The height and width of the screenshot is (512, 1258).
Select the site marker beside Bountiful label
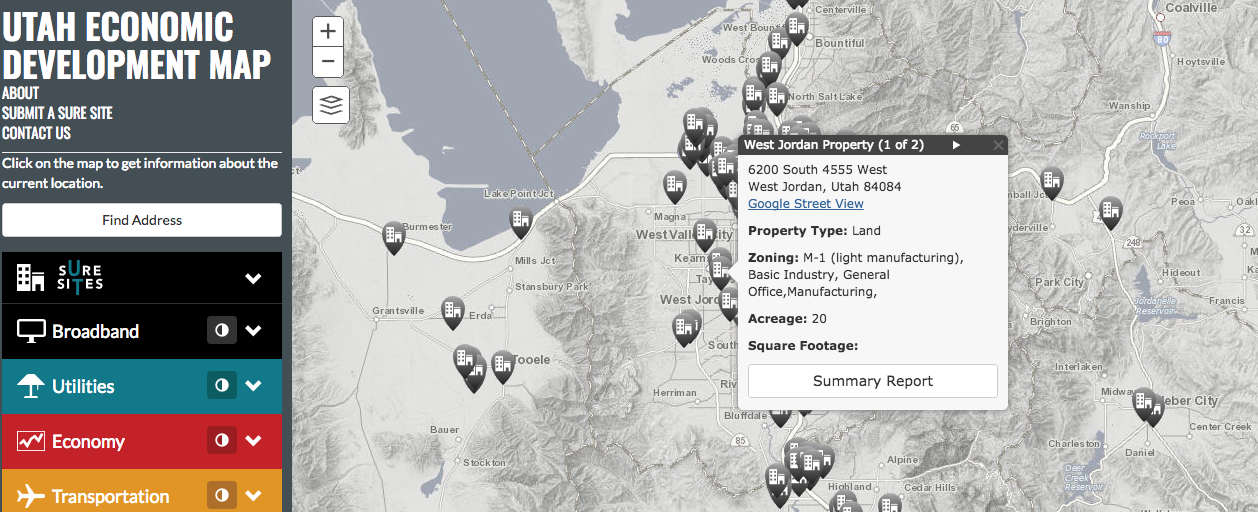pos(797,29)
